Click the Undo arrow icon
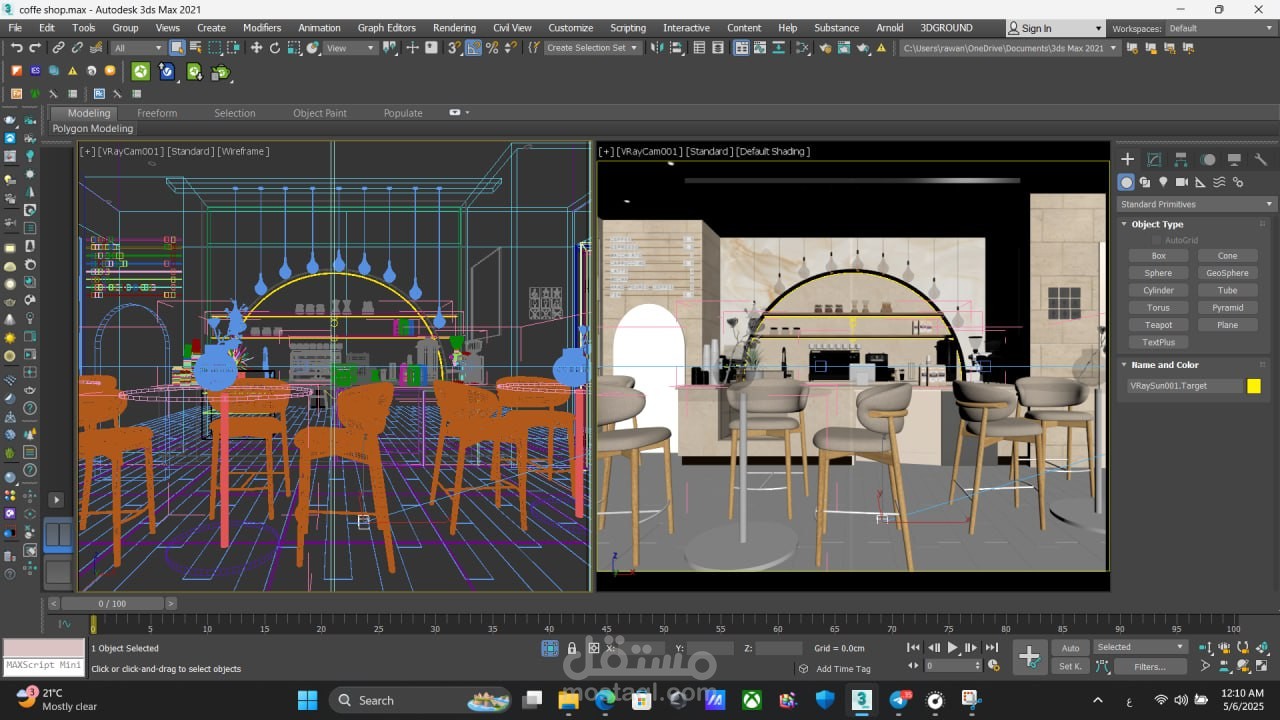 tap(17, 48)
